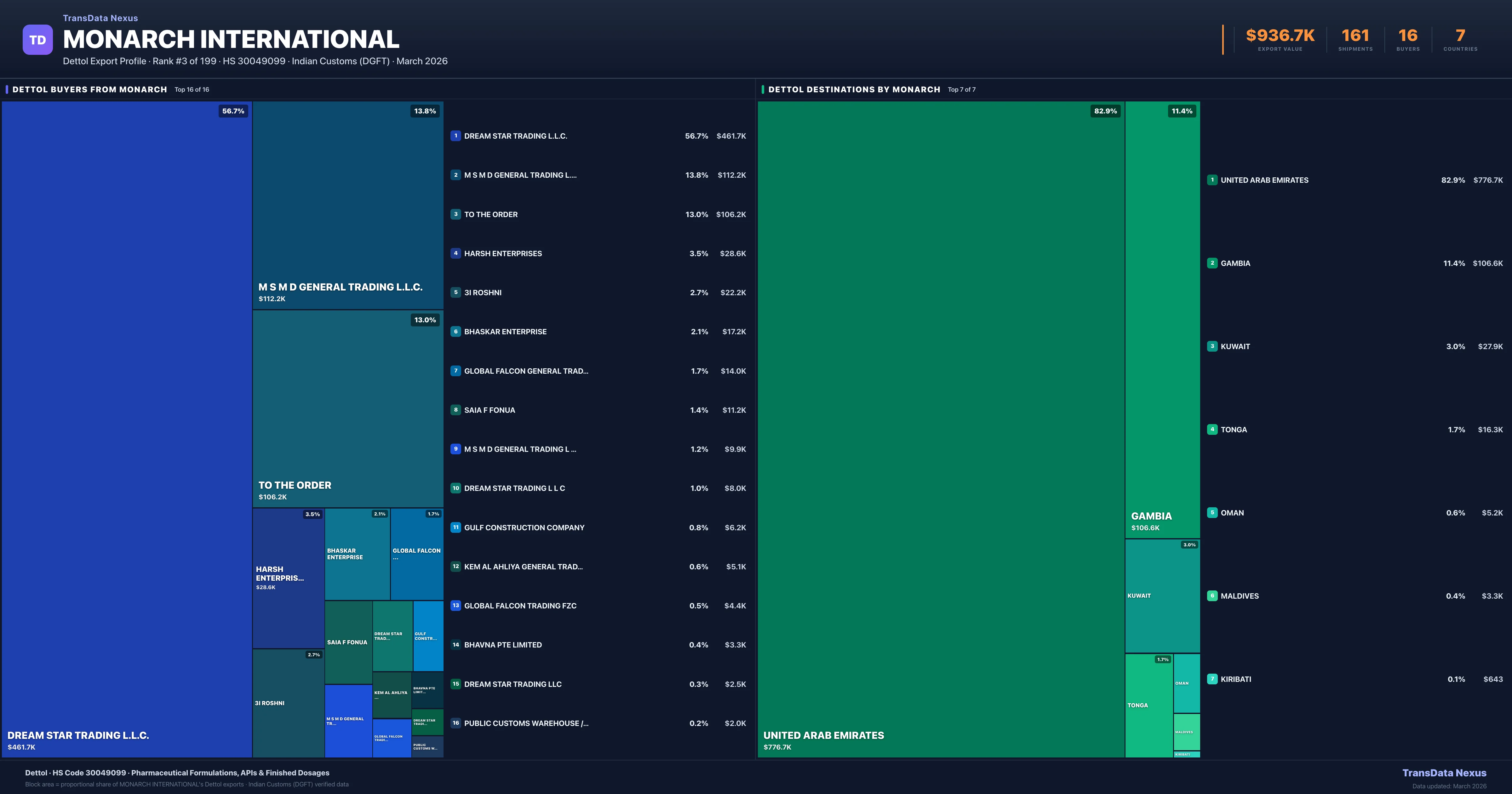This screenshot has width=1512, height=794.
Task: Click the TransData Nexus footer link
Action: 1444,773
